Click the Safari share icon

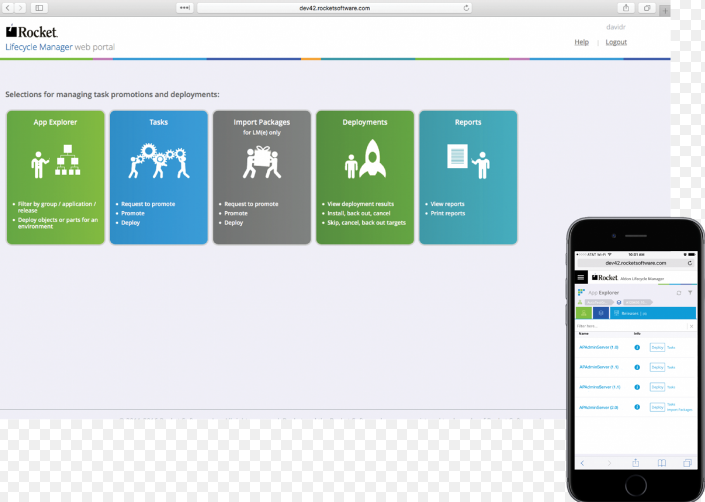point(625,7)
